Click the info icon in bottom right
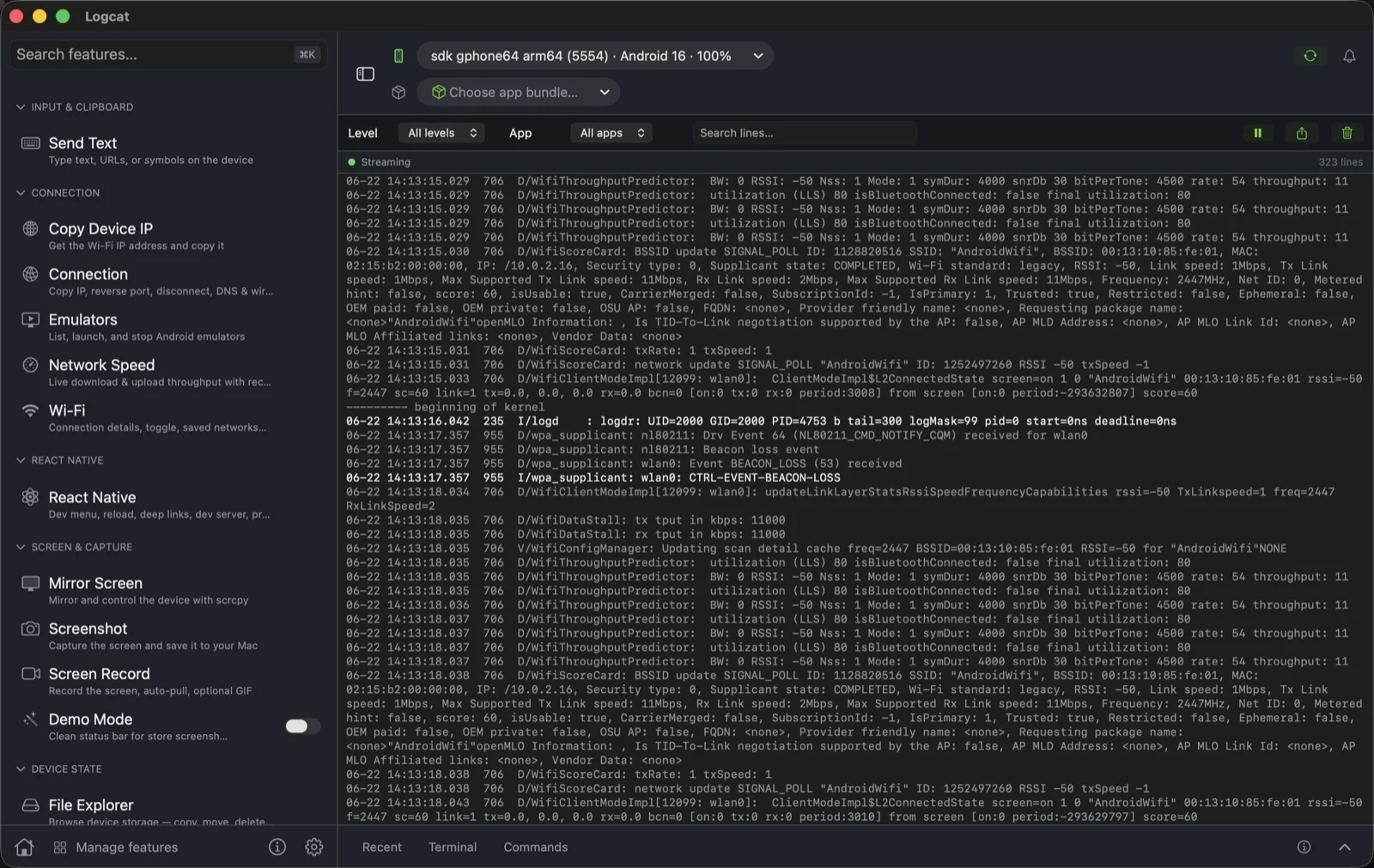The height and width of the screenshot is (868, 1374). (x=1304, y=847)
